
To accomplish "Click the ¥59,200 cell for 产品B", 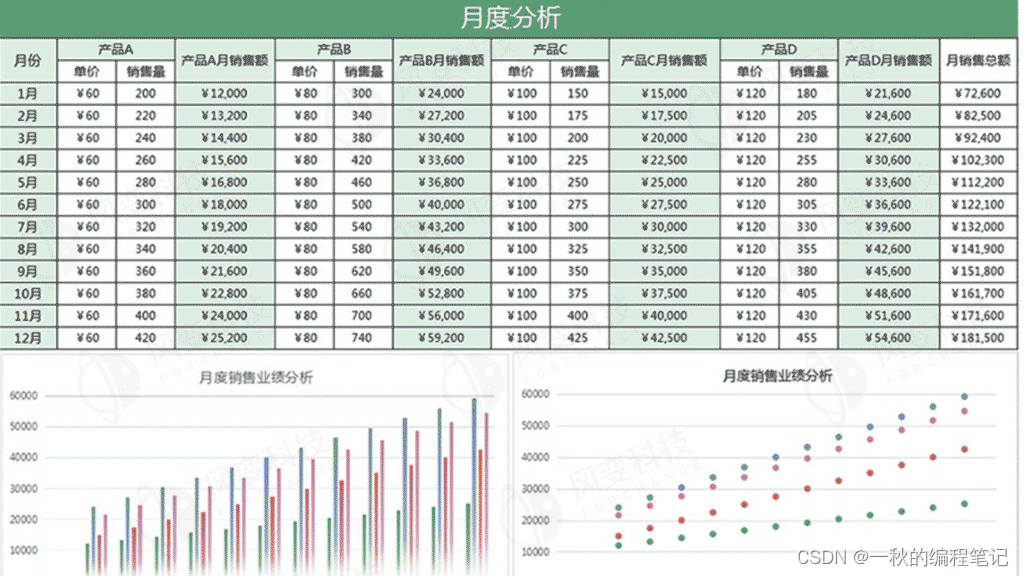I will [441, 338].
